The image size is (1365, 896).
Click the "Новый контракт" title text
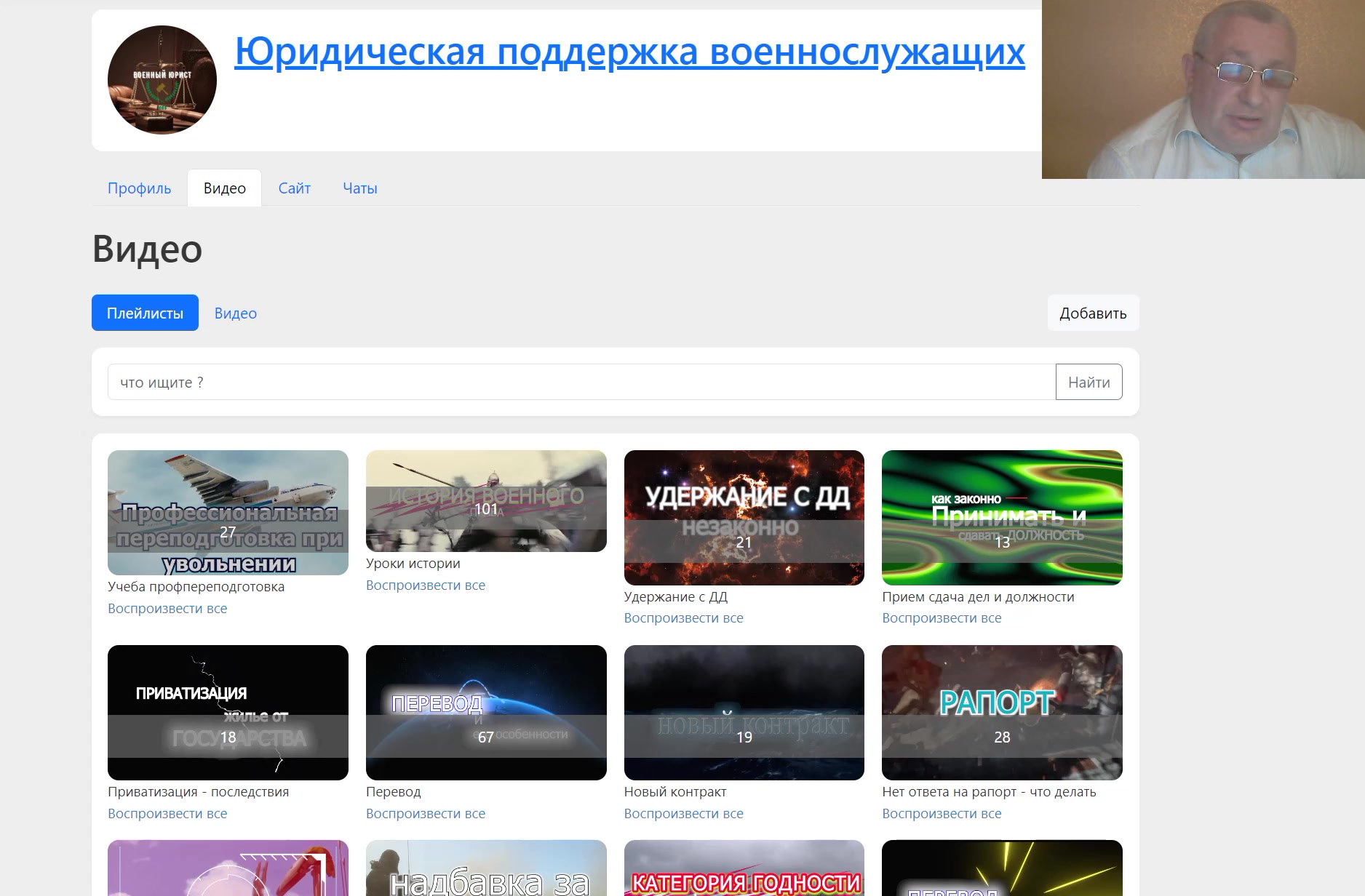[674, 792]
